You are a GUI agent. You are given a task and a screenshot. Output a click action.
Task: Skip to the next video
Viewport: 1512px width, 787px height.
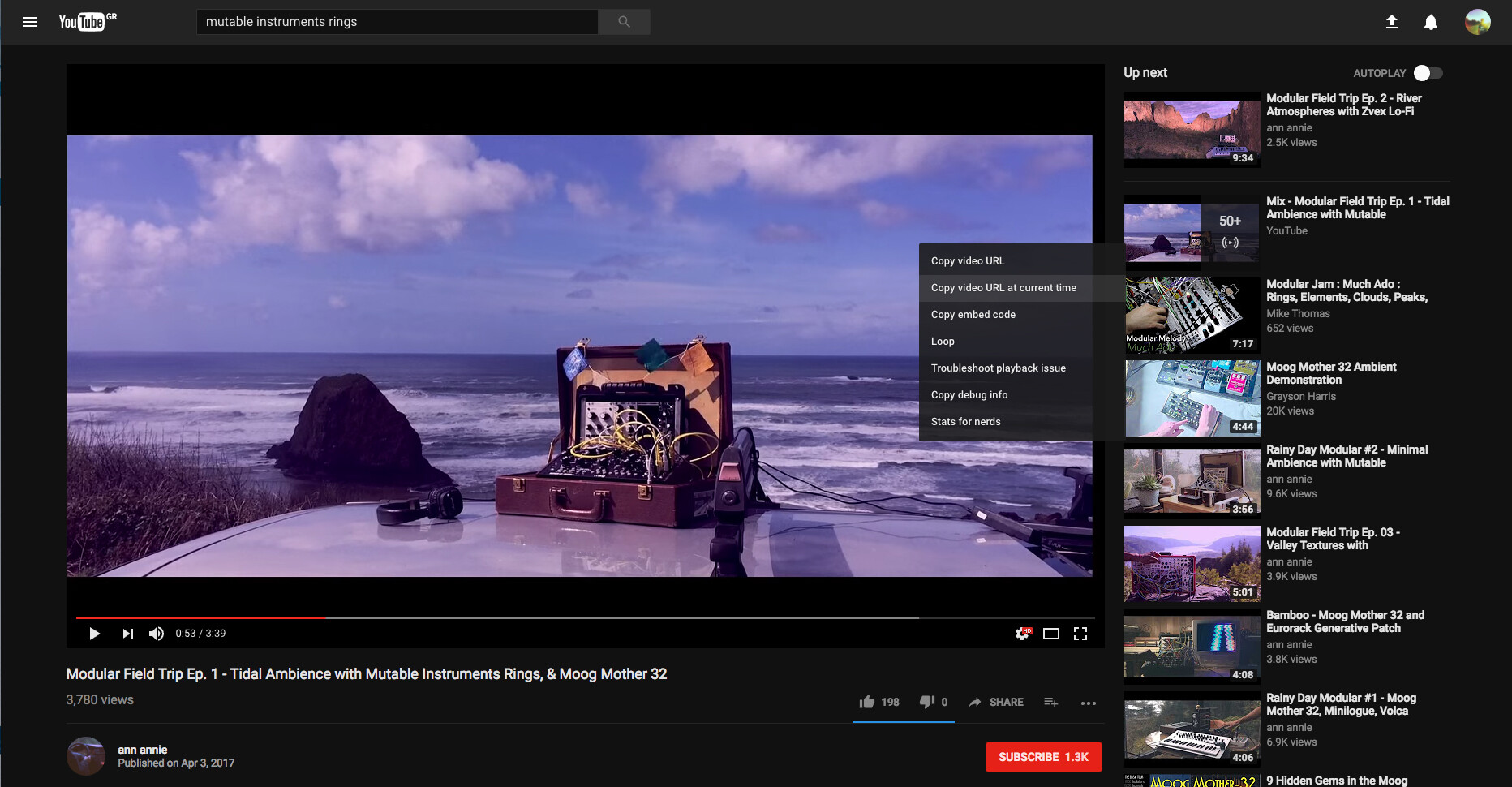(x=127, y=634)
